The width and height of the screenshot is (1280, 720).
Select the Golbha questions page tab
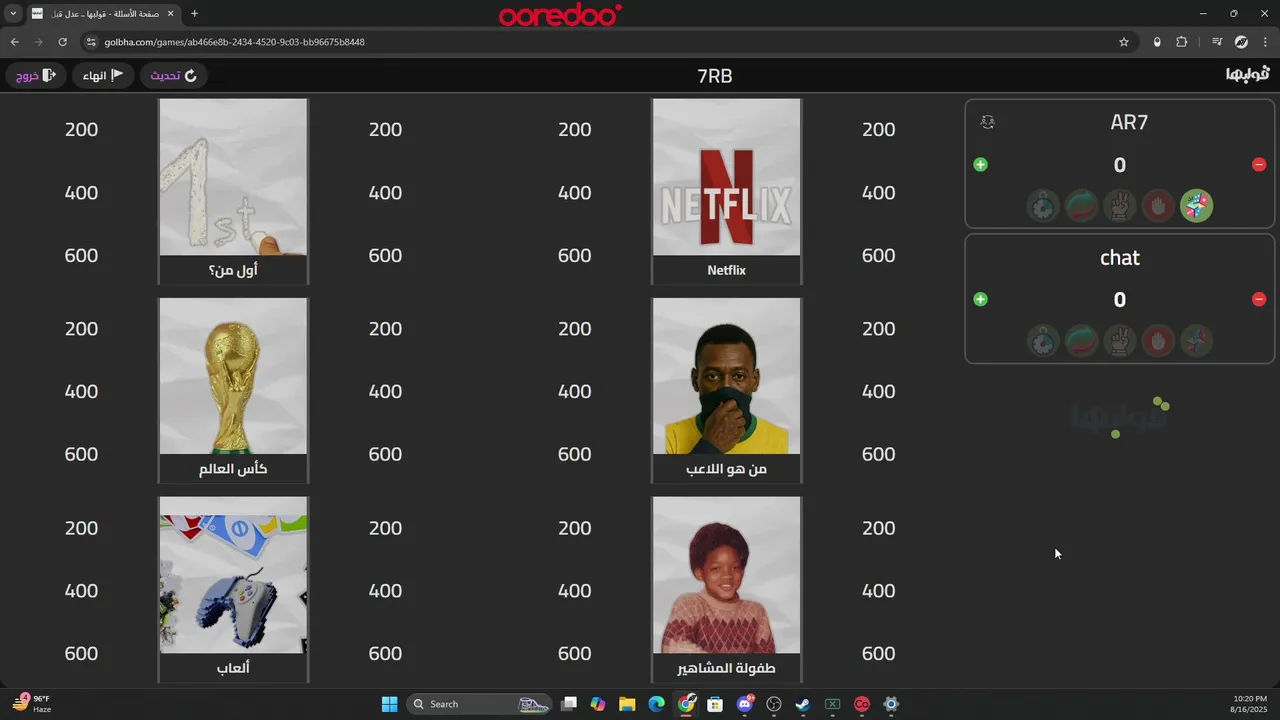click(x=102, y=14)
